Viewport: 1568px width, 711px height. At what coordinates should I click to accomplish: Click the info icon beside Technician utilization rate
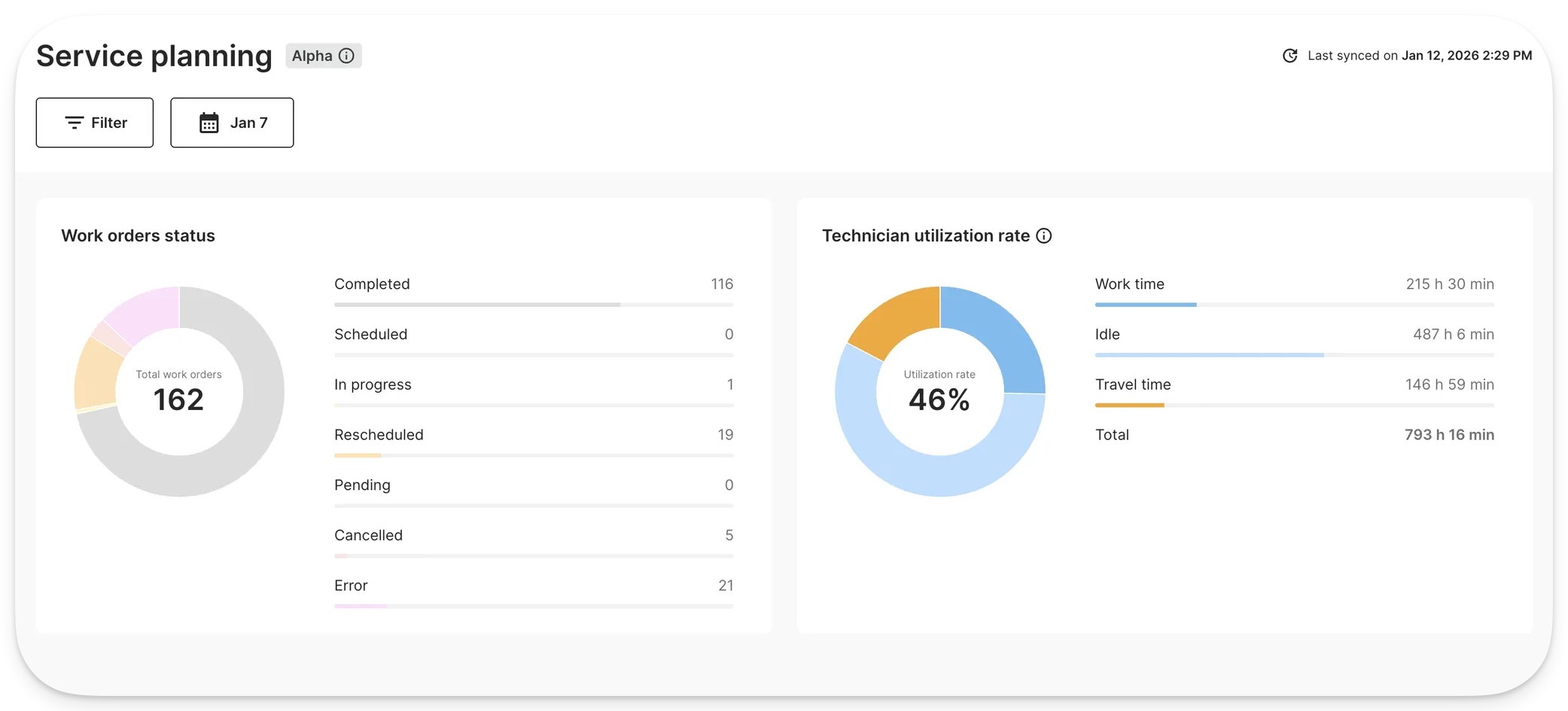(1043, 235)
